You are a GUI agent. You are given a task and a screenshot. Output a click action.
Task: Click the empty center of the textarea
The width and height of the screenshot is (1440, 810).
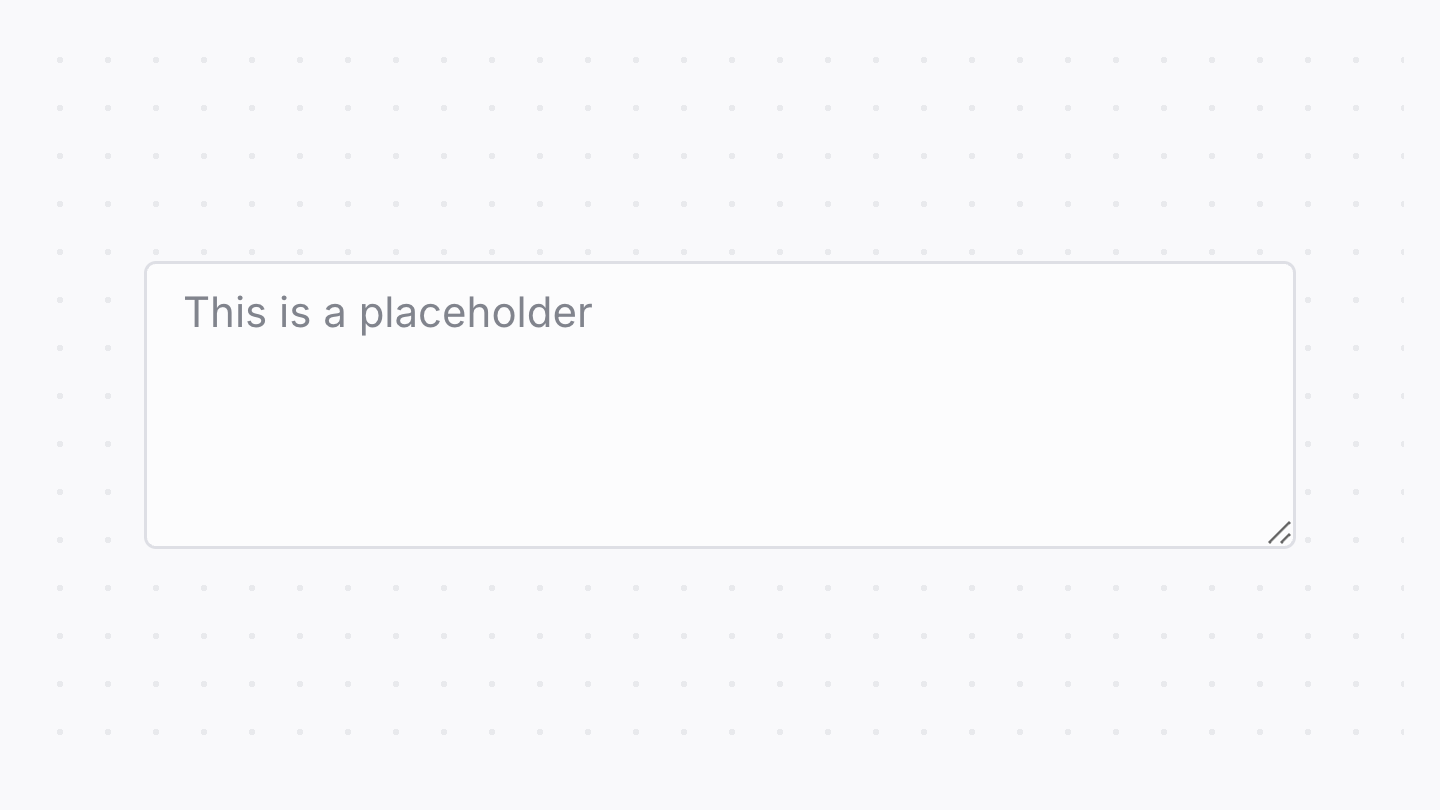[x=720, y=405]
